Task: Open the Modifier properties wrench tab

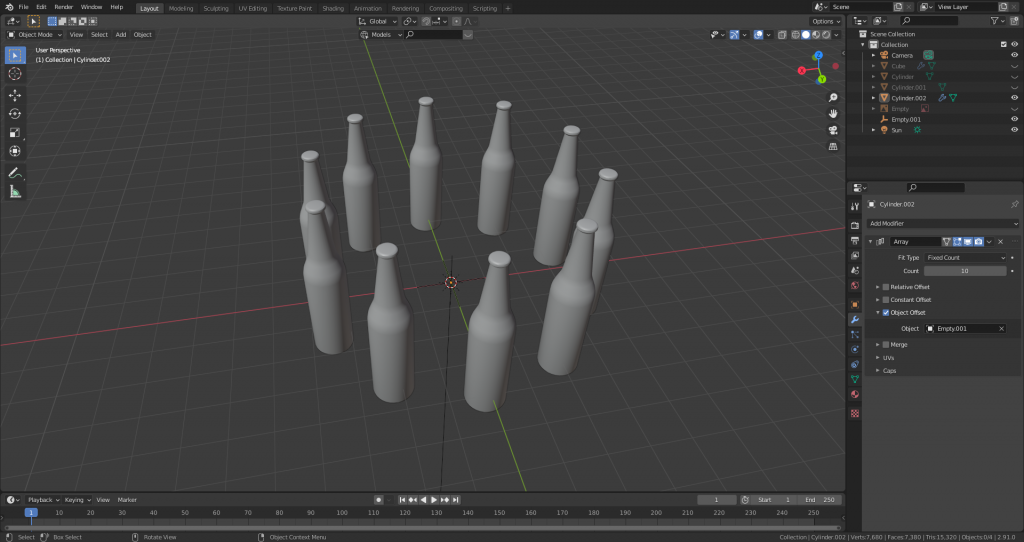Action: coord(855,319)
